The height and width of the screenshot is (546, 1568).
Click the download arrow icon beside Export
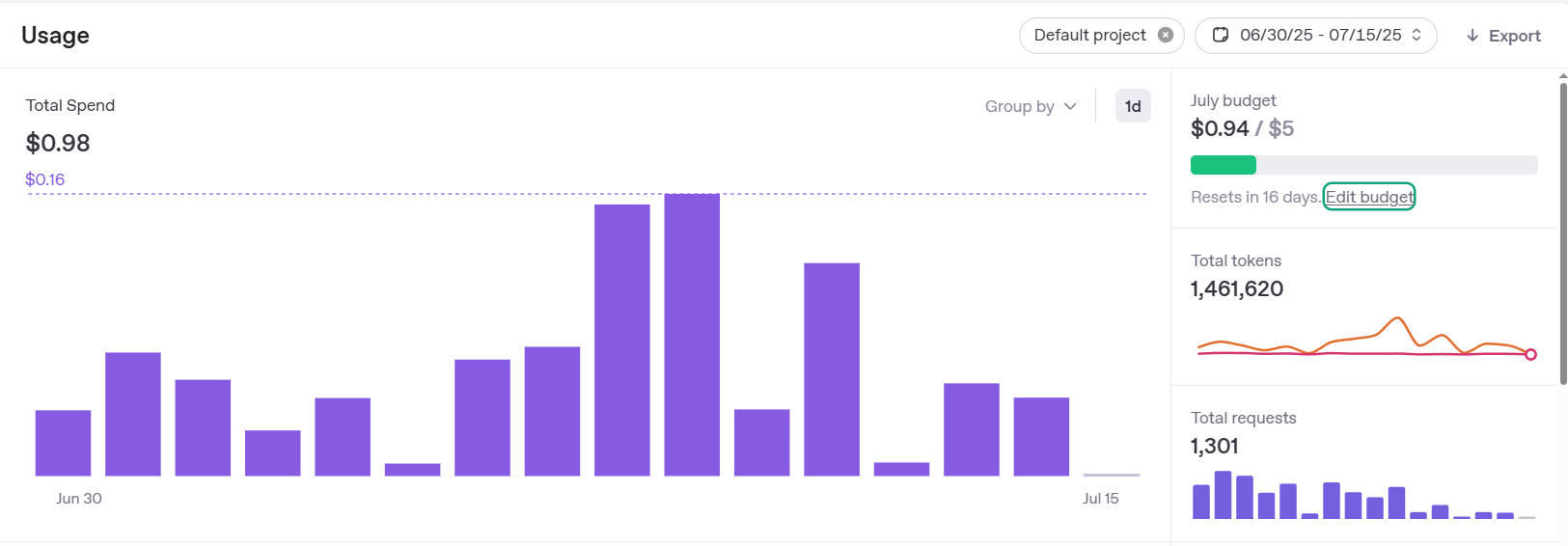coord(1472,36)
